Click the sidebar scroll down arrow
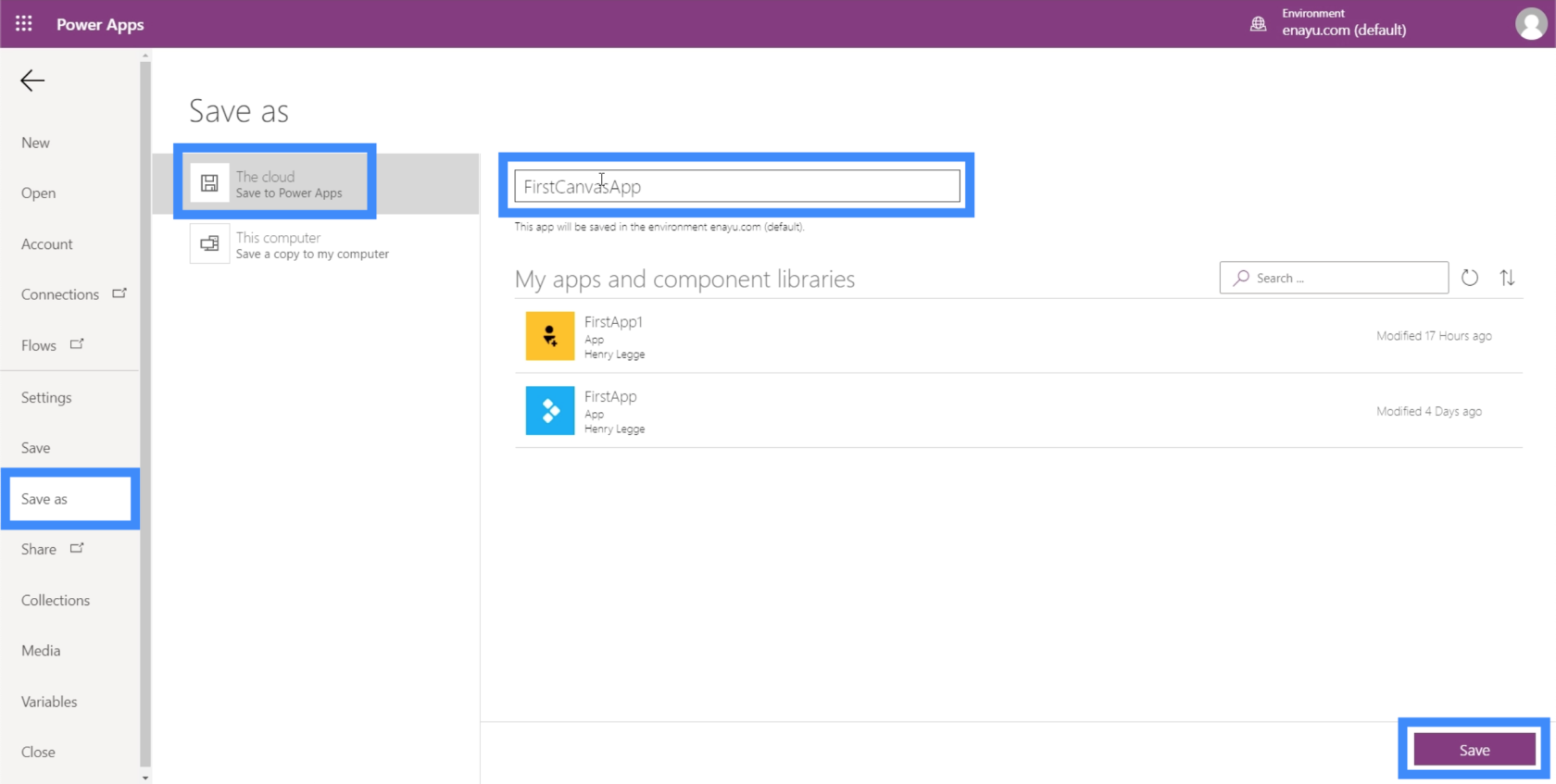 click(x=145, y=778)
